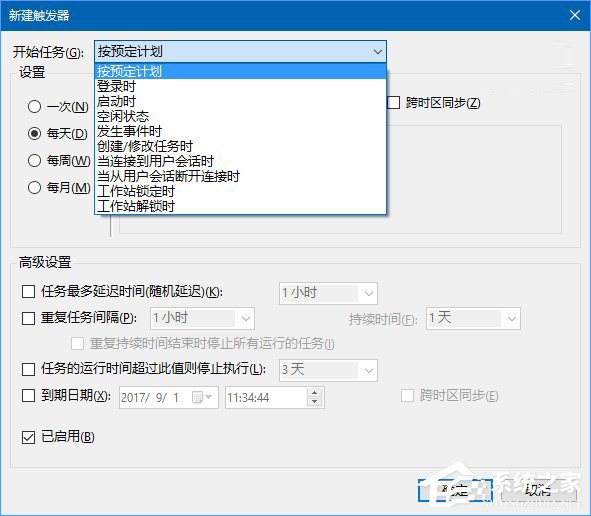This screenshot has width=591, height=516.
Task: Choose 发生事件时 from the list
Action: point(240,131)
